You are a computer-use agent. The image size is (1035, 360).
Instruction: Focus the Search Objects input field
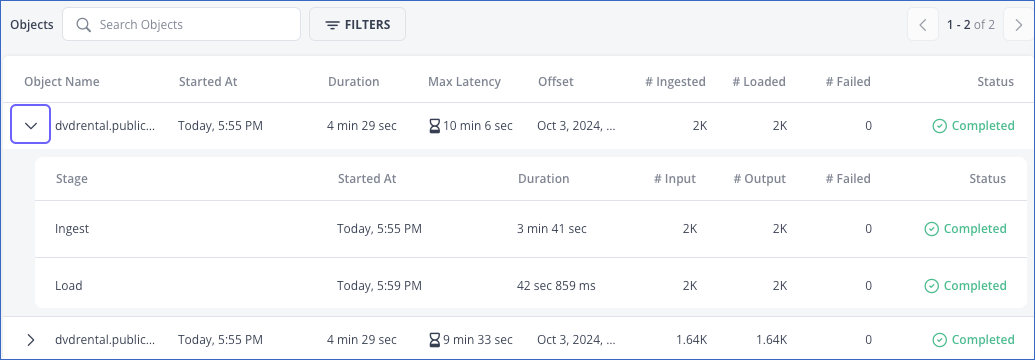point(182,24)
